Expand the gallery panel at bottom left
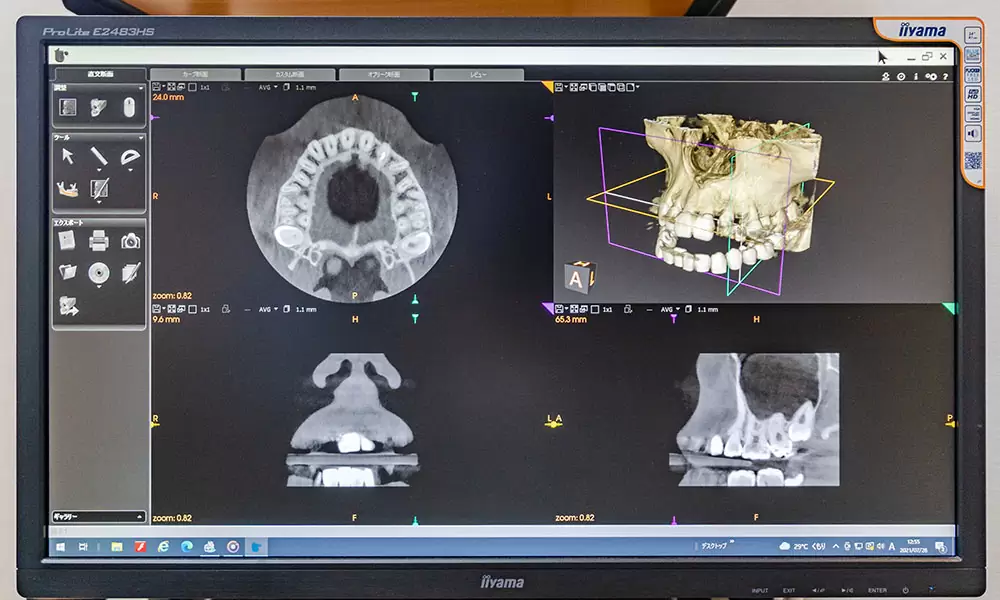The width and height of the screenshot is (1000, 600). tap(98, 517)
